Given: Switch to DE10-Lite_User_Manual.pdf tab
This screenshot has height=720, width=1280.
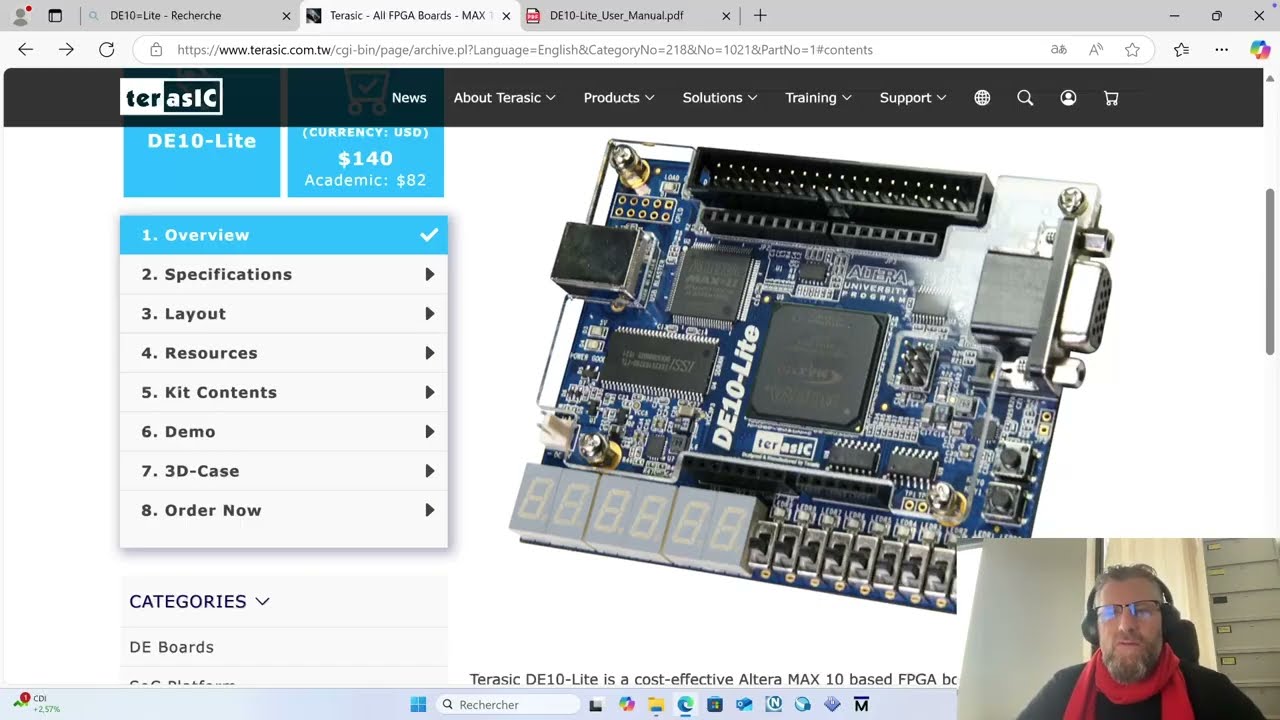Looking at the screenshot, I should tap(629, 16).
